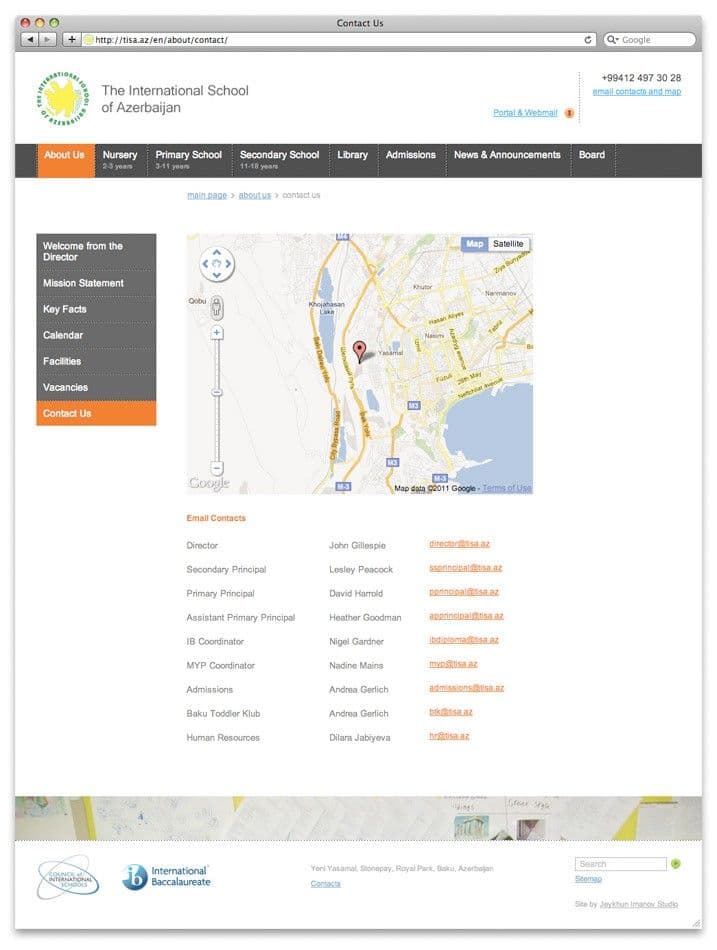Open the Board menu tab

(592, 161)
